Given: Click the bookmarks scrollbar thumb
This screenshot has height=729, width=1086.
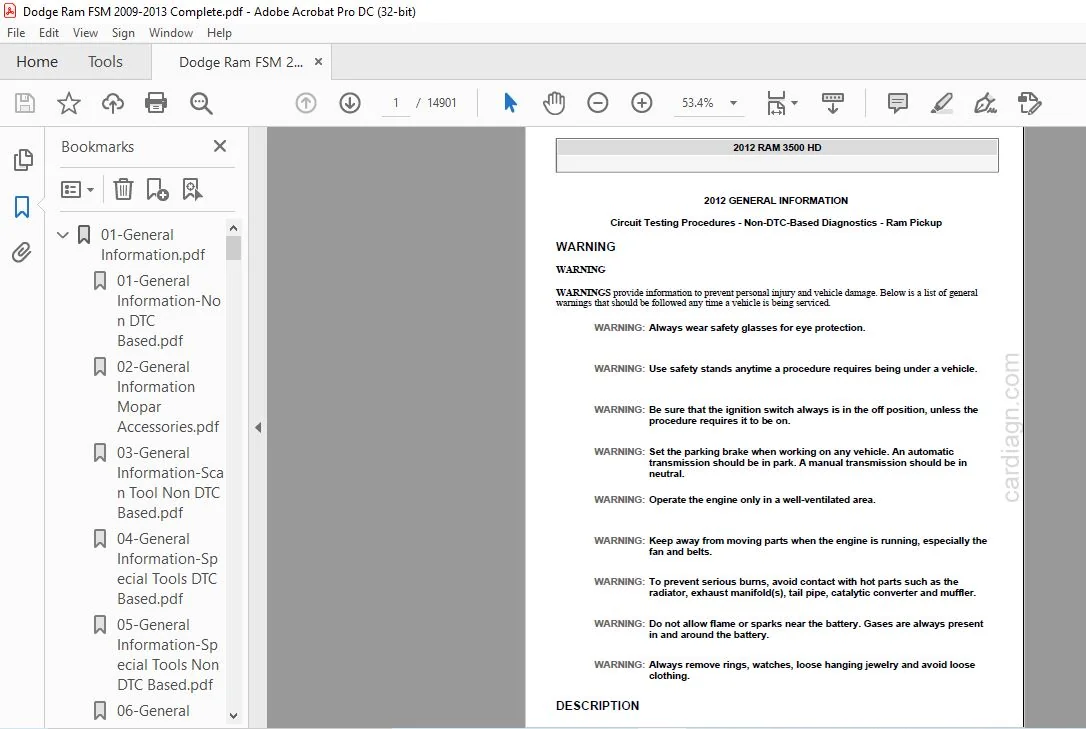Looking at the screenshot, I should (x=233, y=248).
